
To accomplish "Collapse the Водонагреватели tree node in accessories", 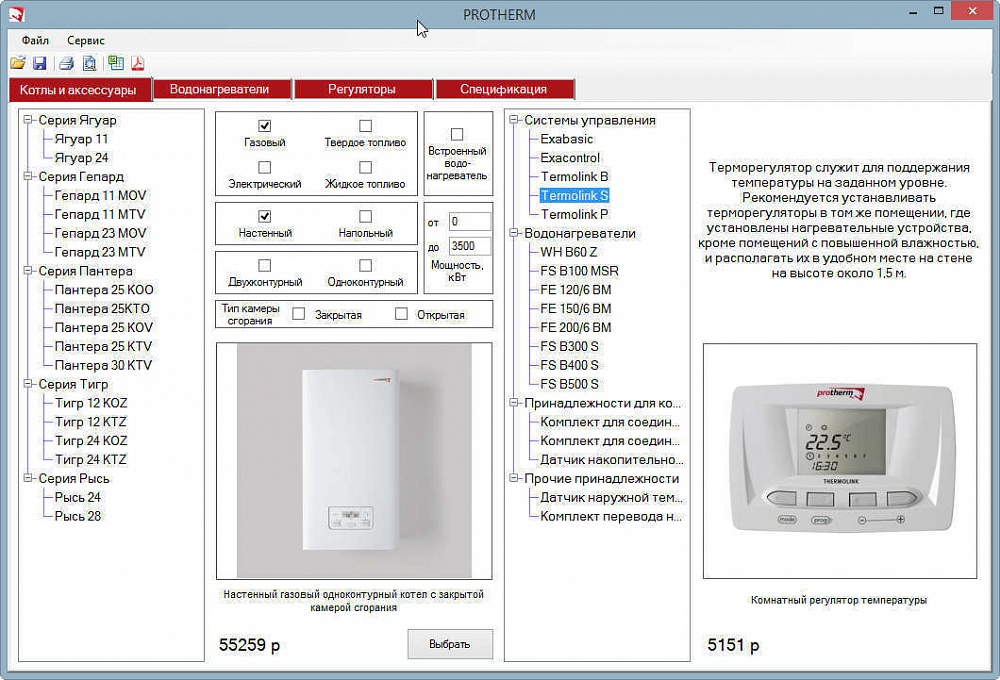I will pos(516,234).
